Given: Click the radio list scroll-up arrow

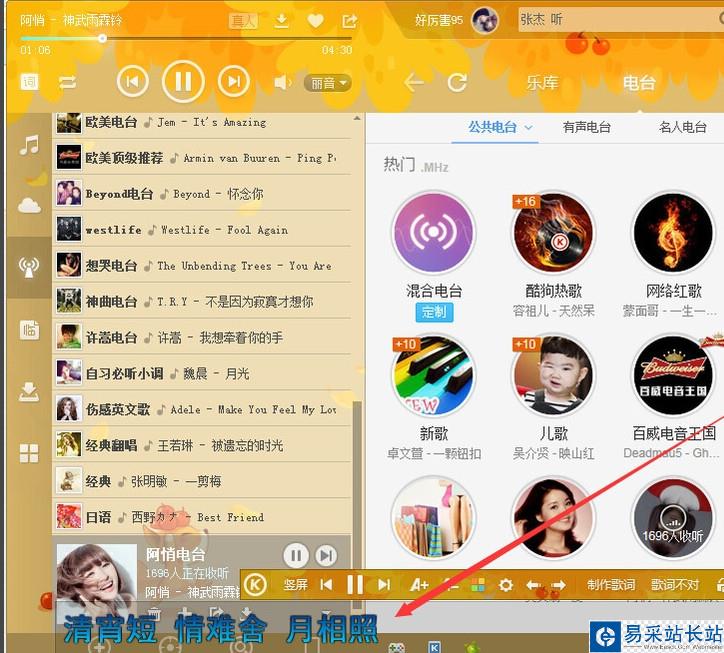Looking at the screenshot, I should [x=357, y=119].
